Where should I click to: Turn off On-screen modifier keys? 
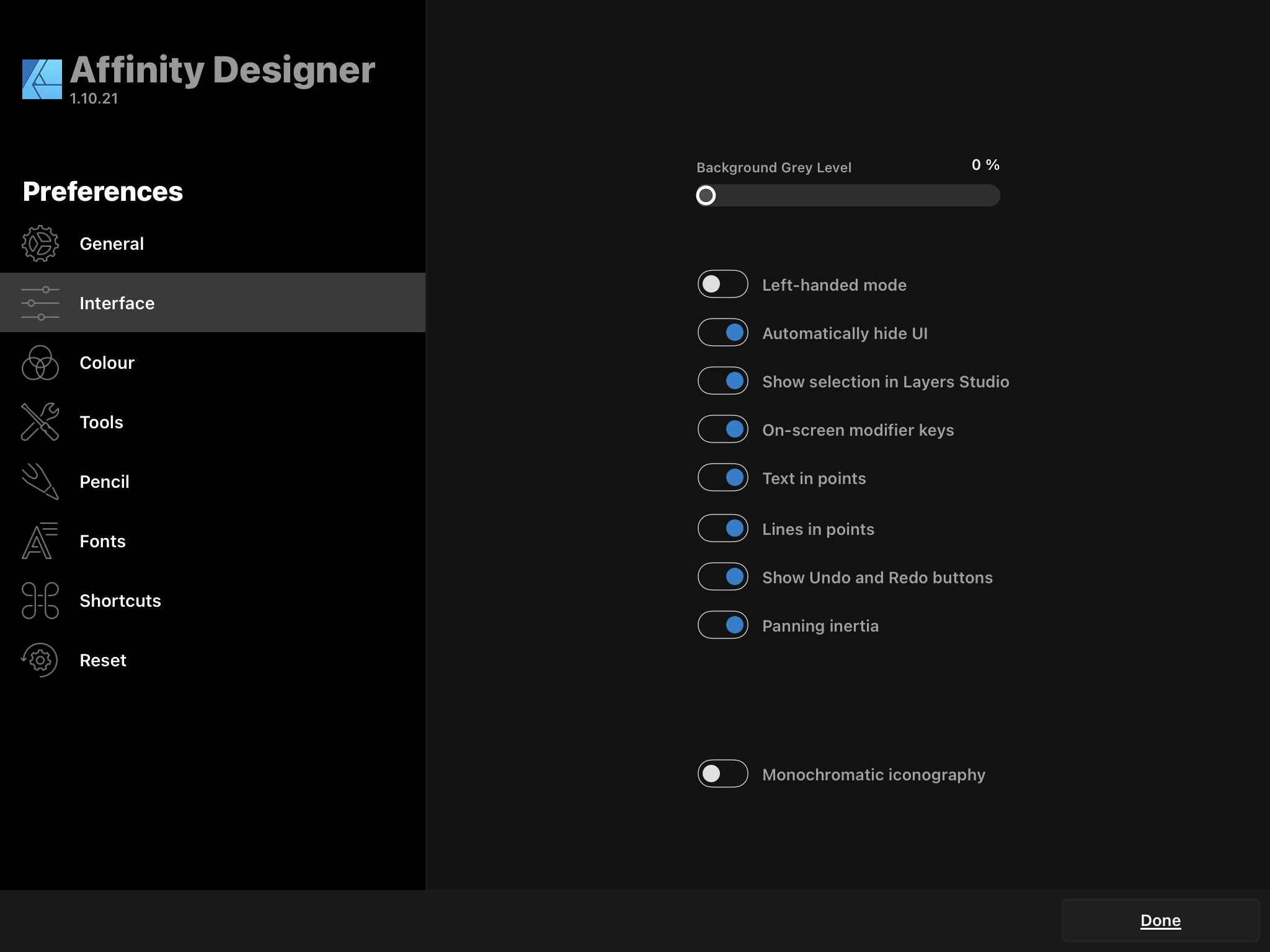pos(723,429)
